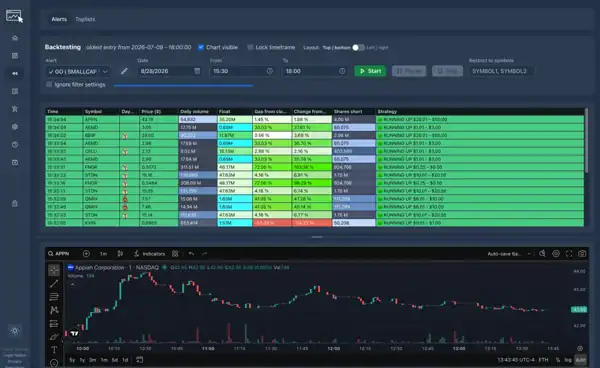Image resolution: width=600 pixels, height=368 pixels.
Task: Click the backtesting progress bar
Action: click(183, 86)
